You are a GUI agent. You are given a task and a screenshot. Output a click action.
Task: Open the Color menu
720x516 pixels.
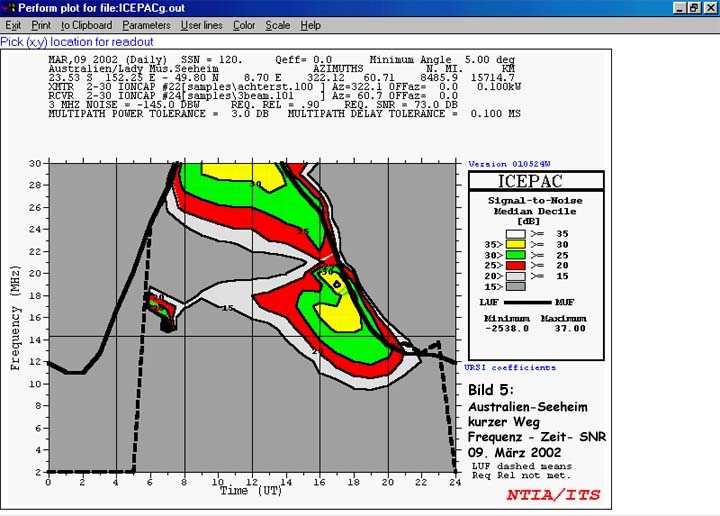tap(244, 24)
